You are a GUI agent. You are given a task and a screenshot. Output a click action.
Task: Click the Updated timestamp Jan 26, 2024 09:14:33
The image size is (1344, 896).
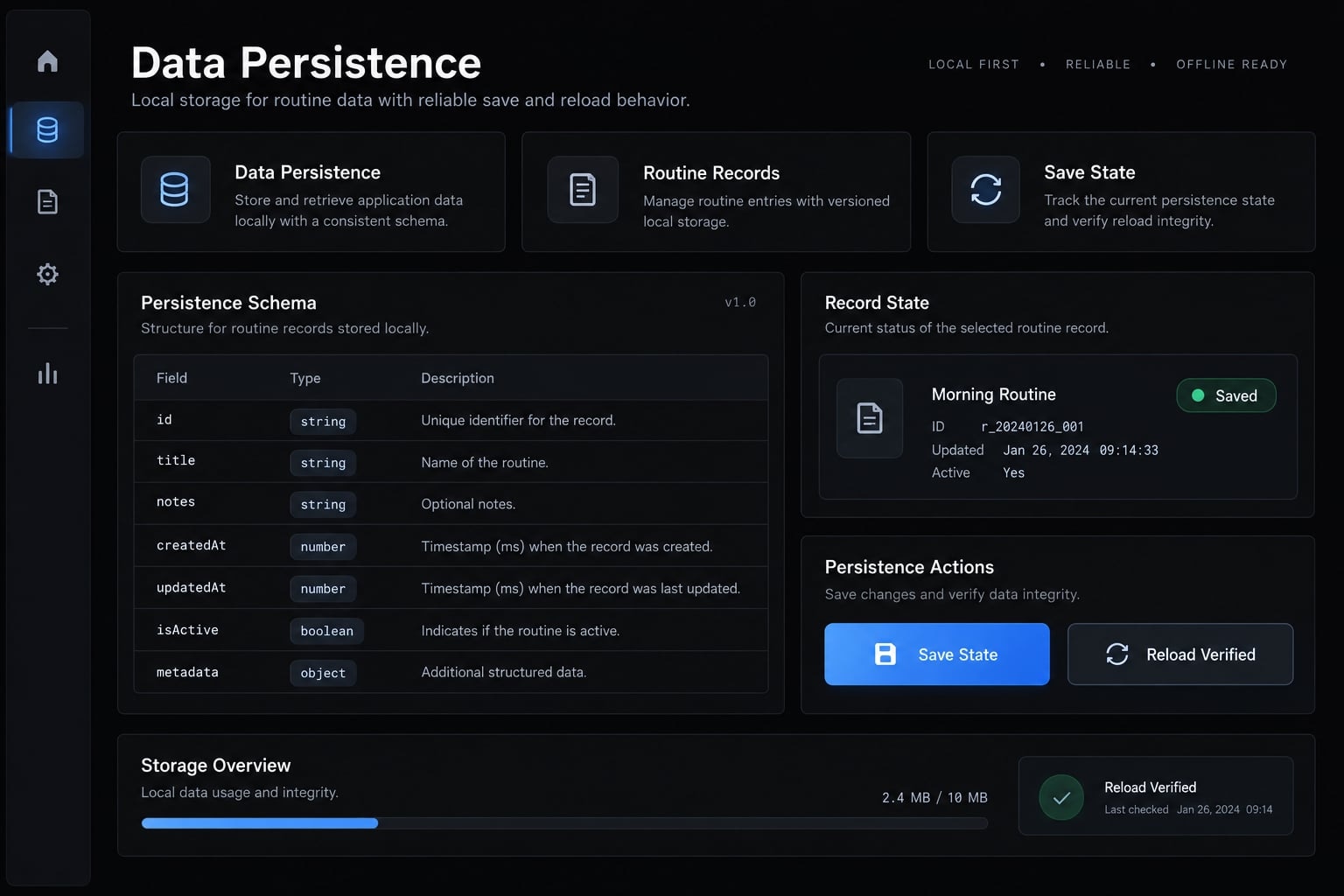click(x=1081, y=451)
